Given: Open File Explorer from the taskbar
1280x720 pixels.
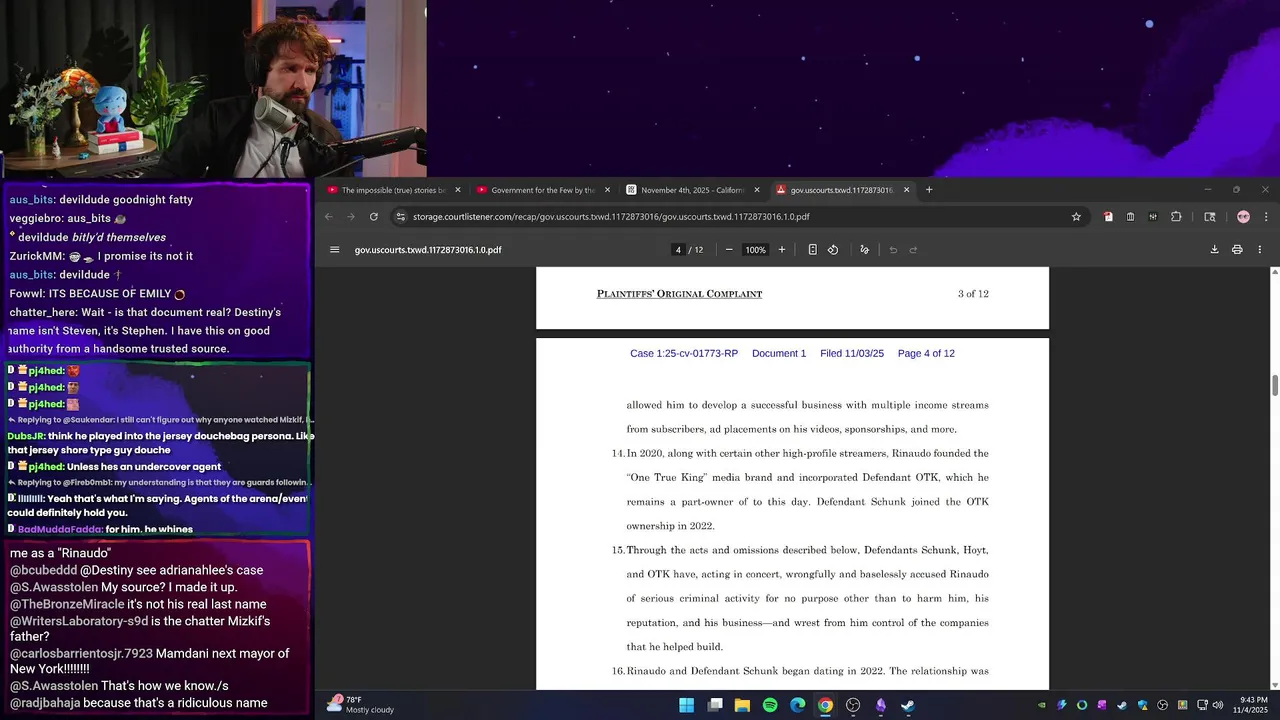Looking at the screenshot, I should click(742, 705).
